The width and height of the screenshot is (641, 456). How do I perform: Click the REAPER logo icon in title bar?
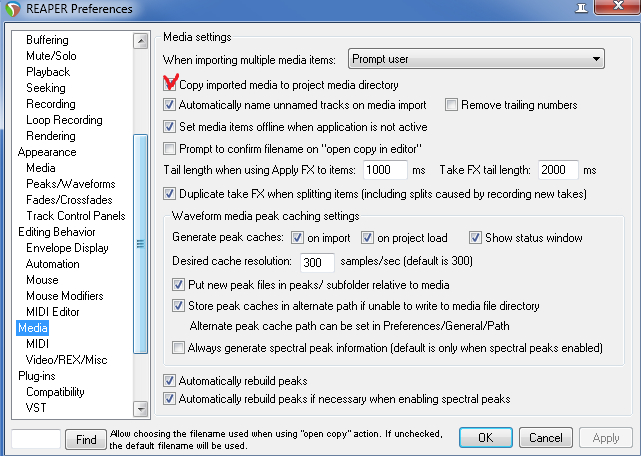tap(13, 9)
